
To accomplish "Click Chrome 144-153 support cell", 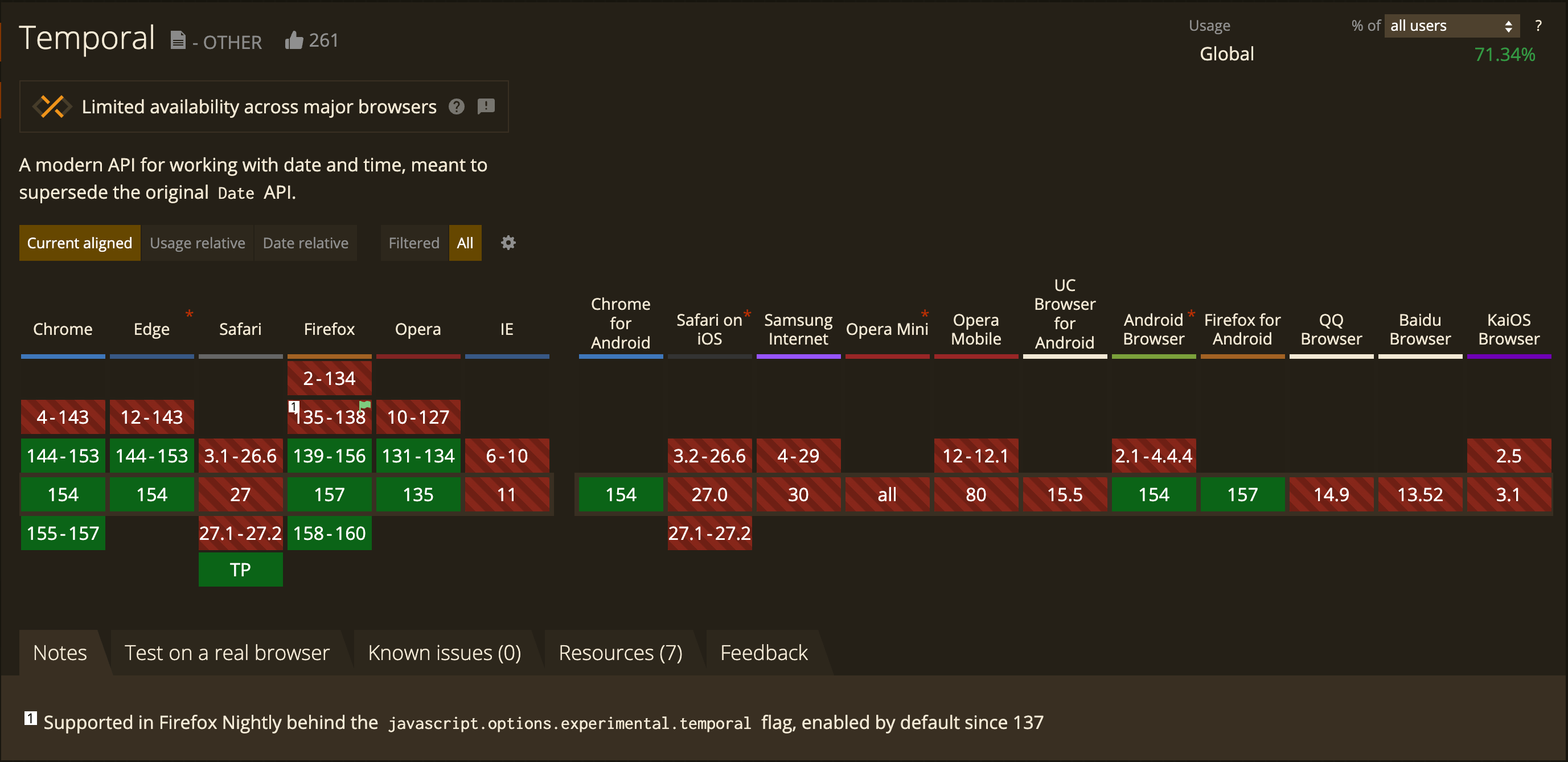I will point(63,455).
